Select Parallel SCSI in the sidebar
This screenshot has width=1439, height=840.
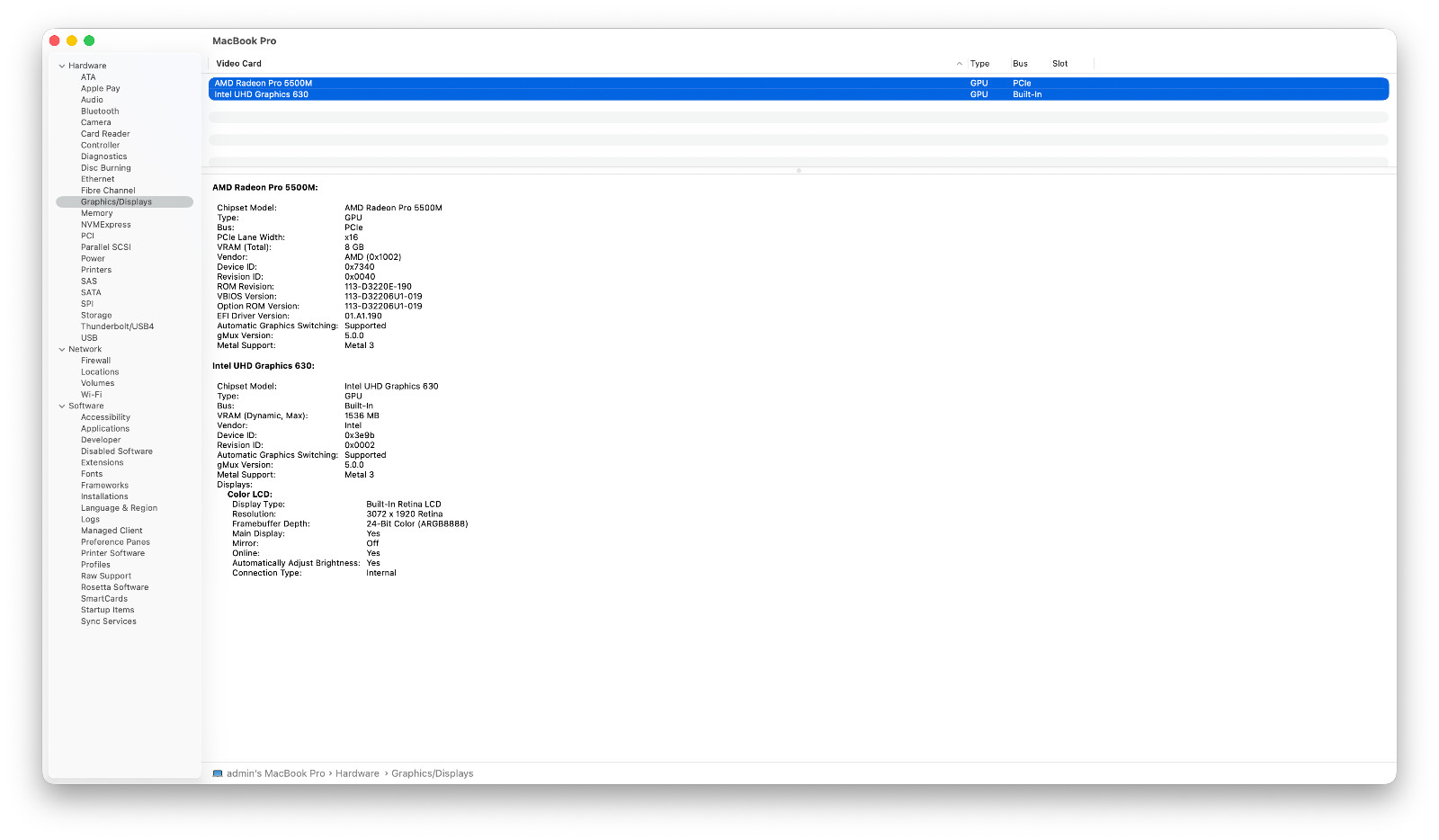coord(106,247)
